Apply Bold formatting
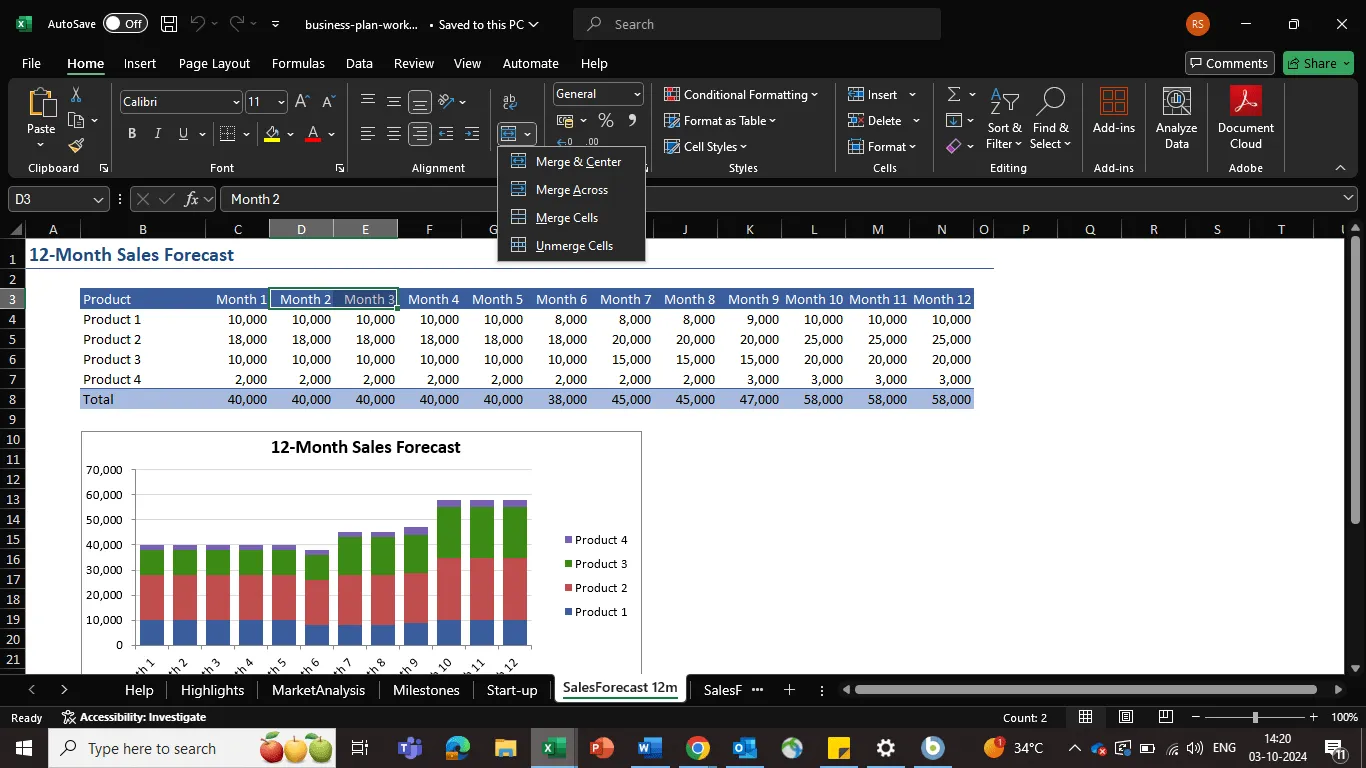The height and width of the screenshot is (768, 1366). tap(132, 134)
